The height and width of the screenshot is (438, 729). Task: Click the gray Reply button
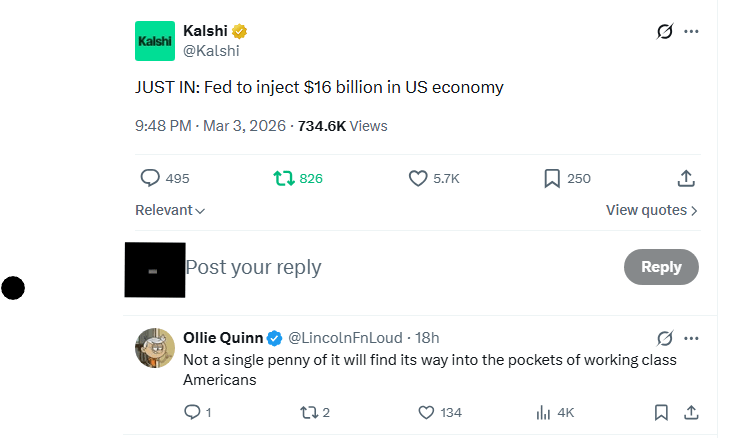(661, 267)
